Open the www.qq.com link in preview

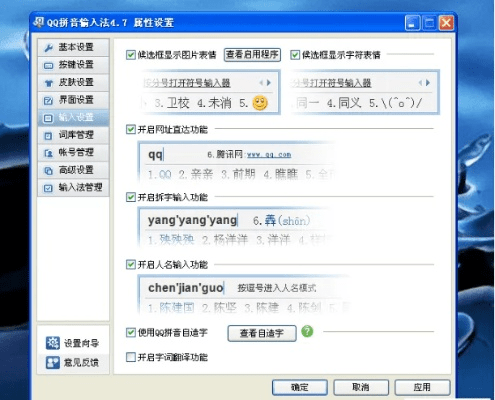tap(269, 155)
